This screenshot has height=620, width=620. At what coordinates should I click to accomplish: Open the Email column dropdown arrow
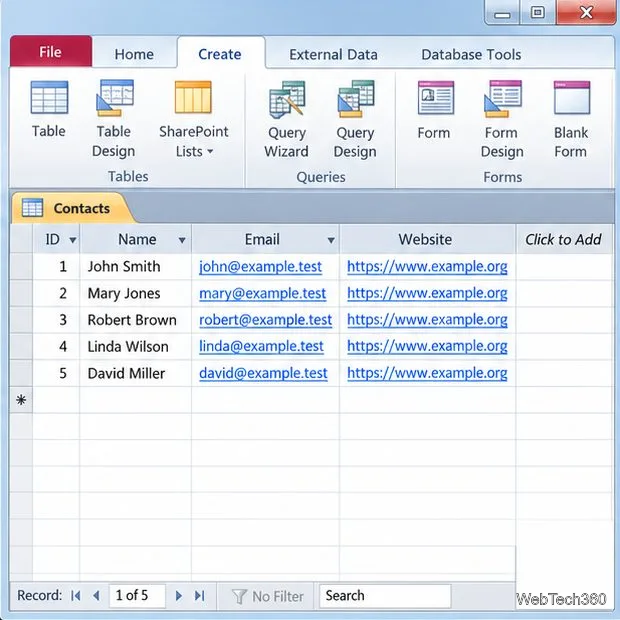(331, 240)
